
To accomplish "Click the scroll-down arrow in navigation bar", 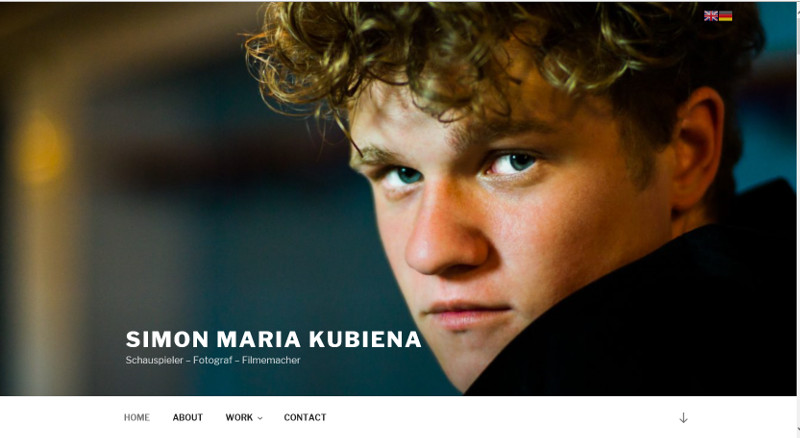I will 683,418.
